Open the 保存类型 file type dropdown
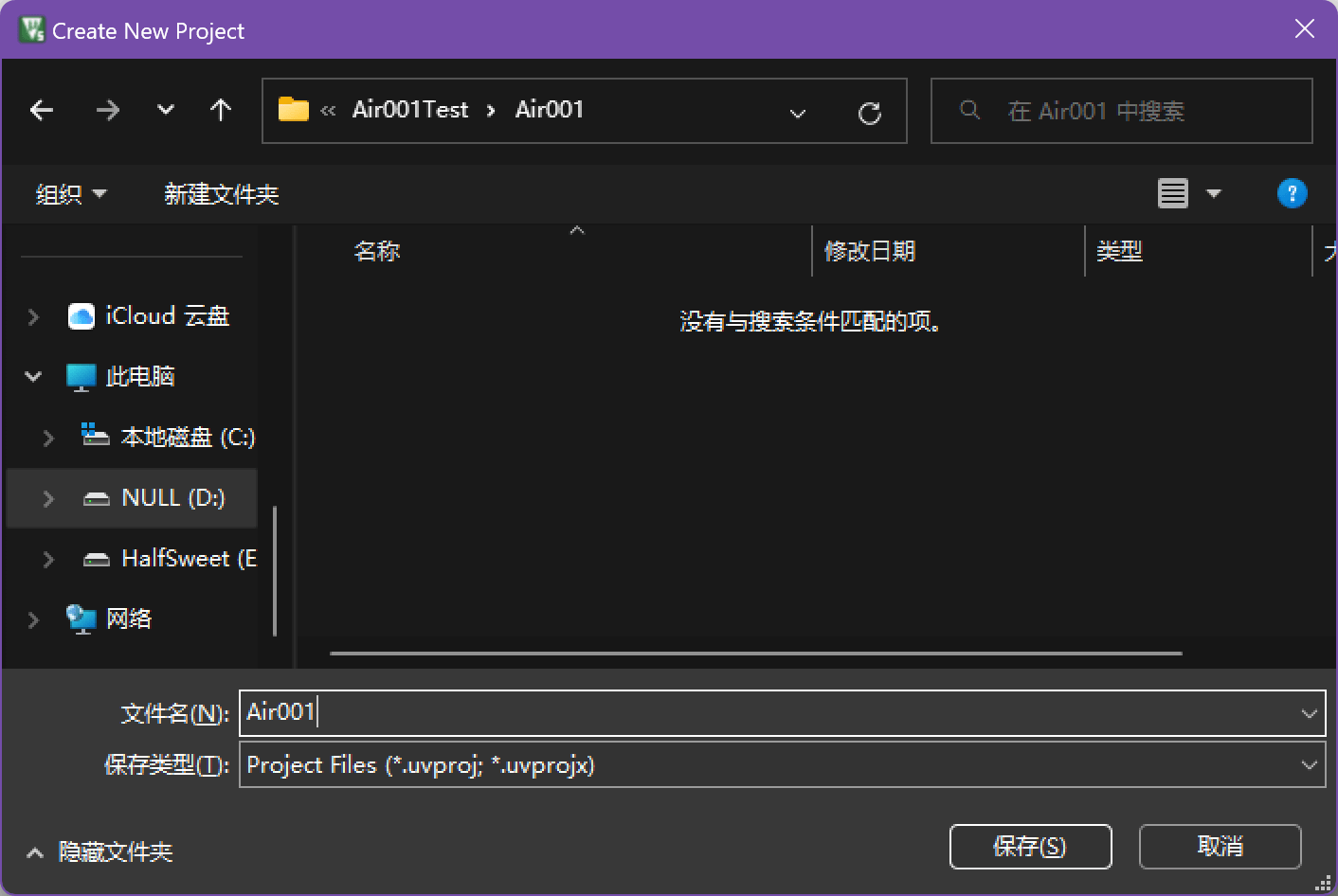This screenshot has width=1338, height=896. [x=1309, y=765]
